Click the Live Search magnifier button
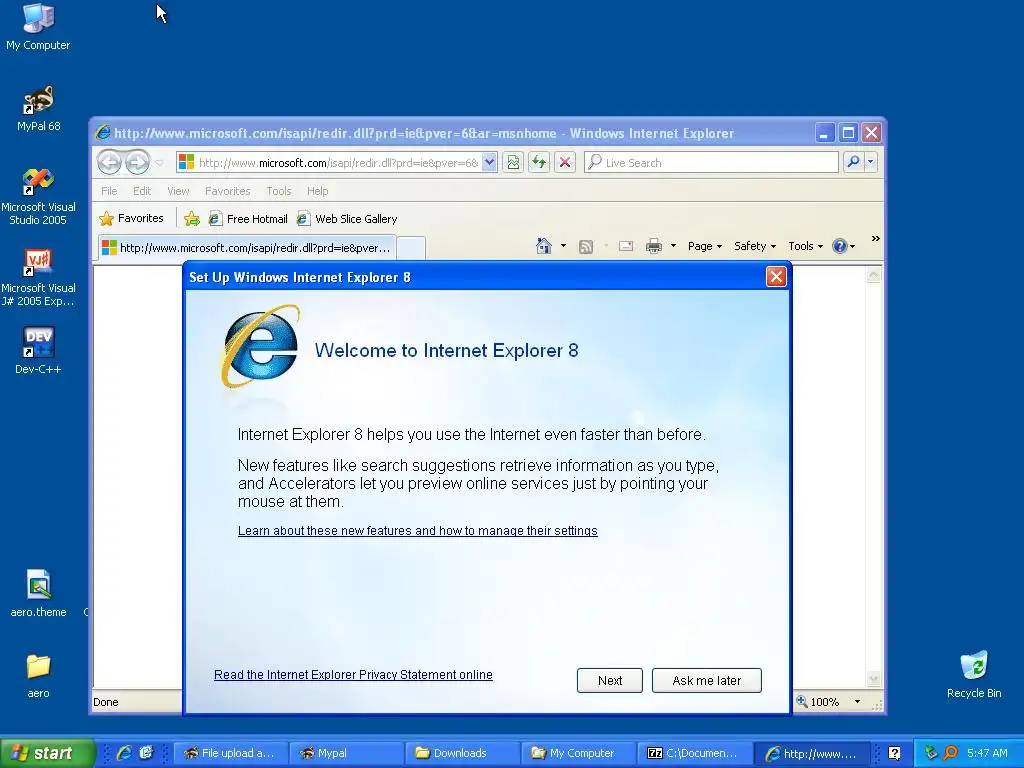The image size is (1024, 768). 853,162
